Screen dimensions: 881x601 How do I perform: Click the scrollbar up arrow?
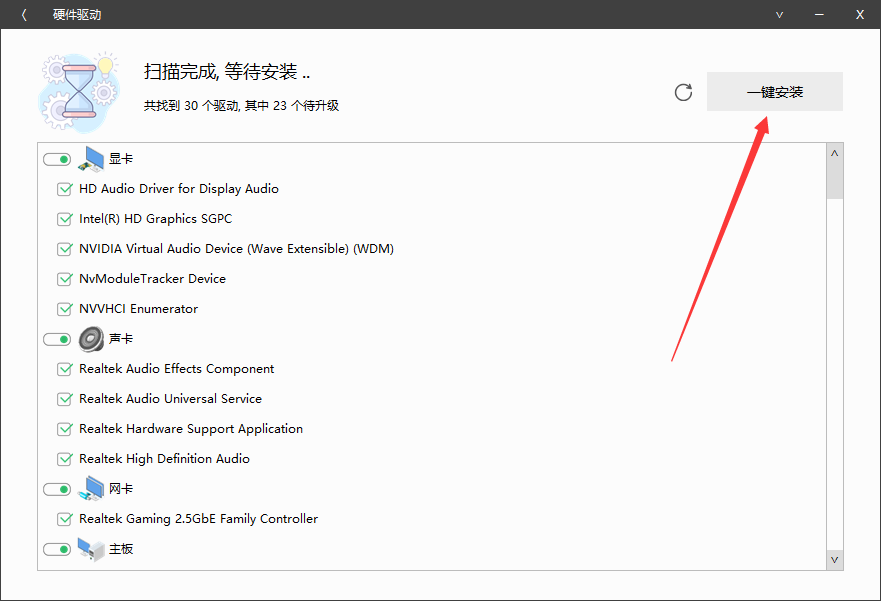835,153
